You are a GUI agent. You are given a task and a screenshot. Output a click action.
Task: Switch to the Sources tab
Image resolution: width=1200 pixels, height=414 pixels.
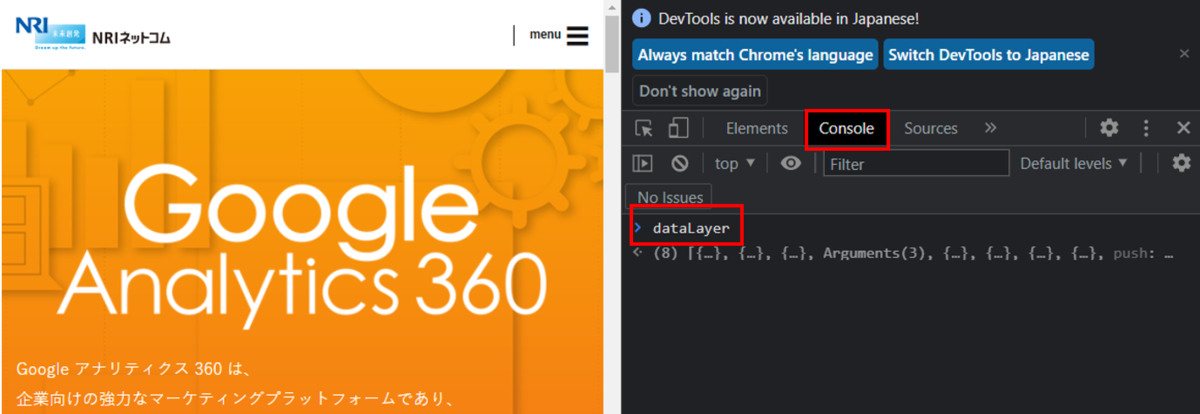(x=931, y=128)
